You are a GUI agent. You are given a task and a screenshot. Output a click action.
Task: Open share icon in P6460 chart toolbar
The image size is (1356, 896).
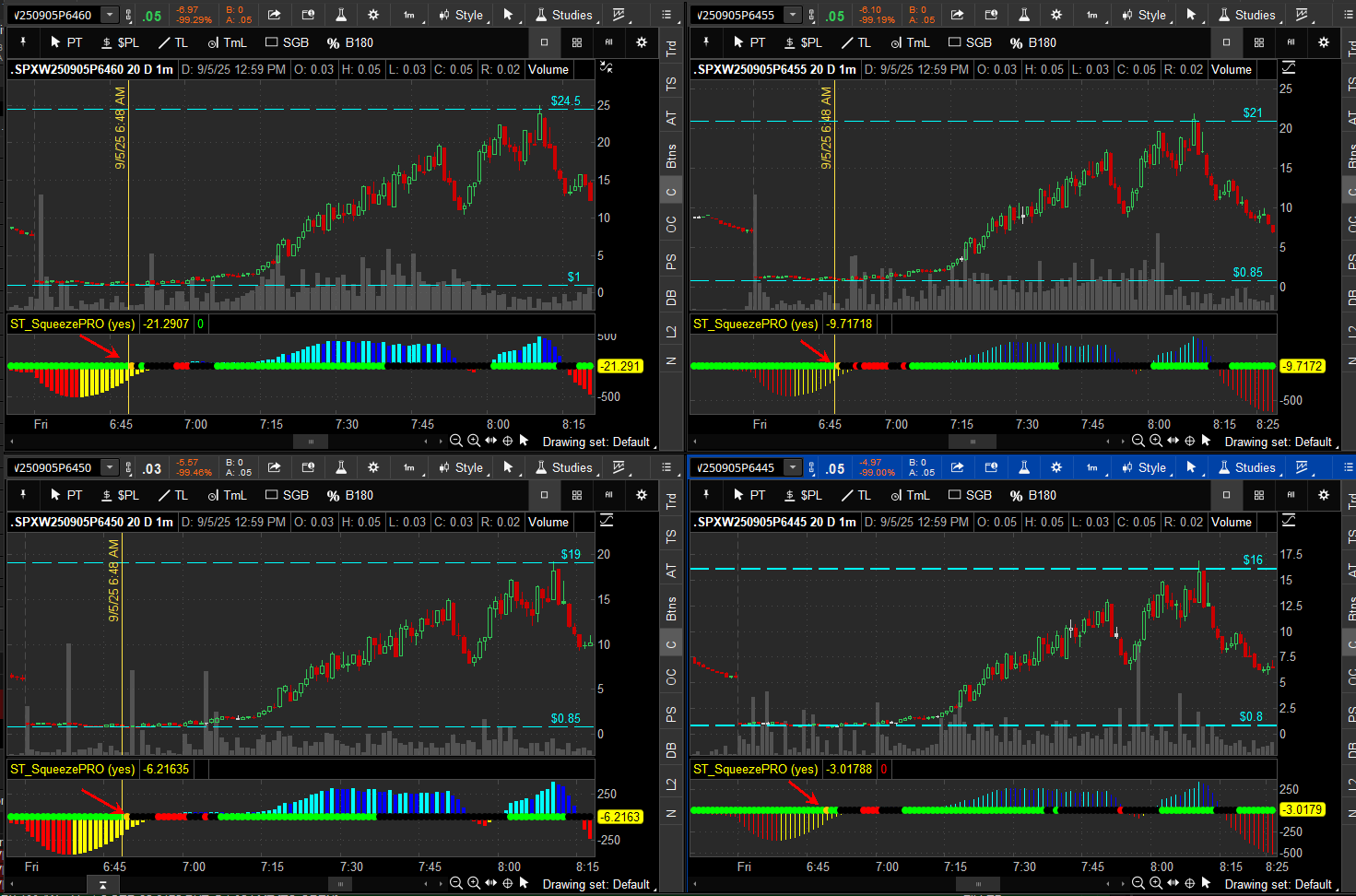pos(275,15)
